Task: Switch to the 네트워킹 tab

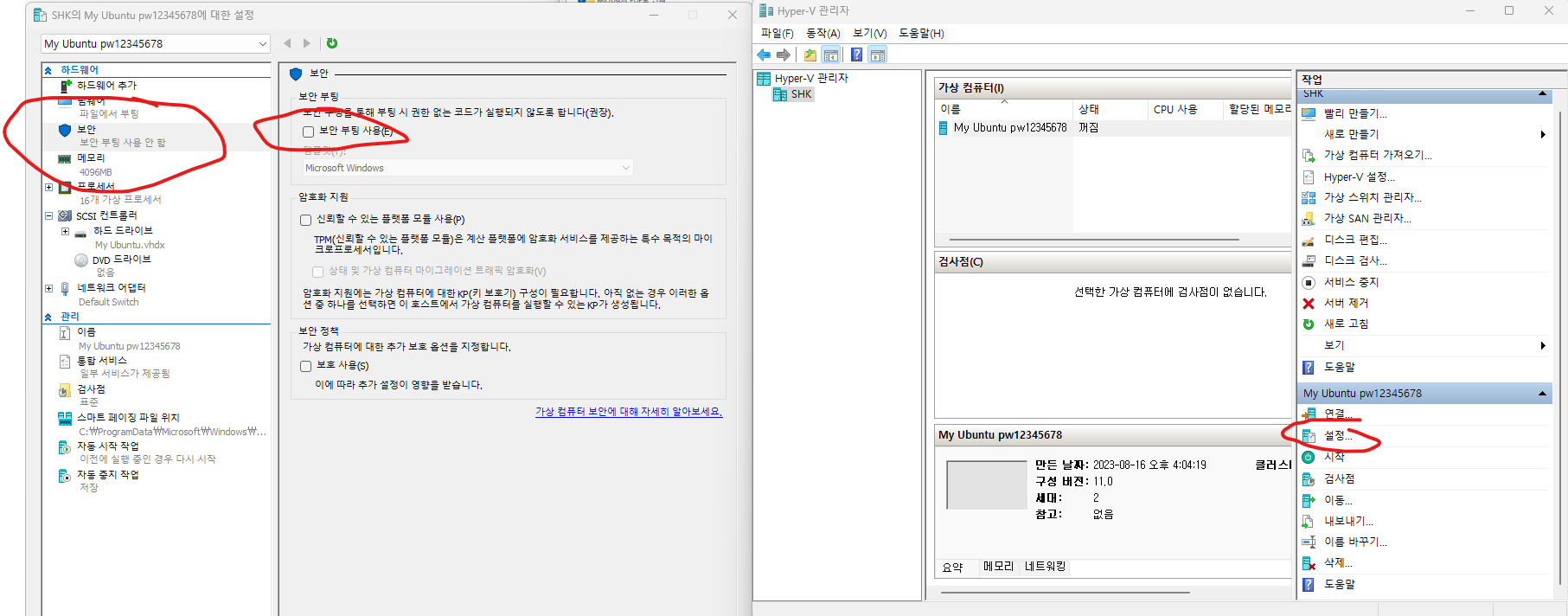Action: point(1046,567)
